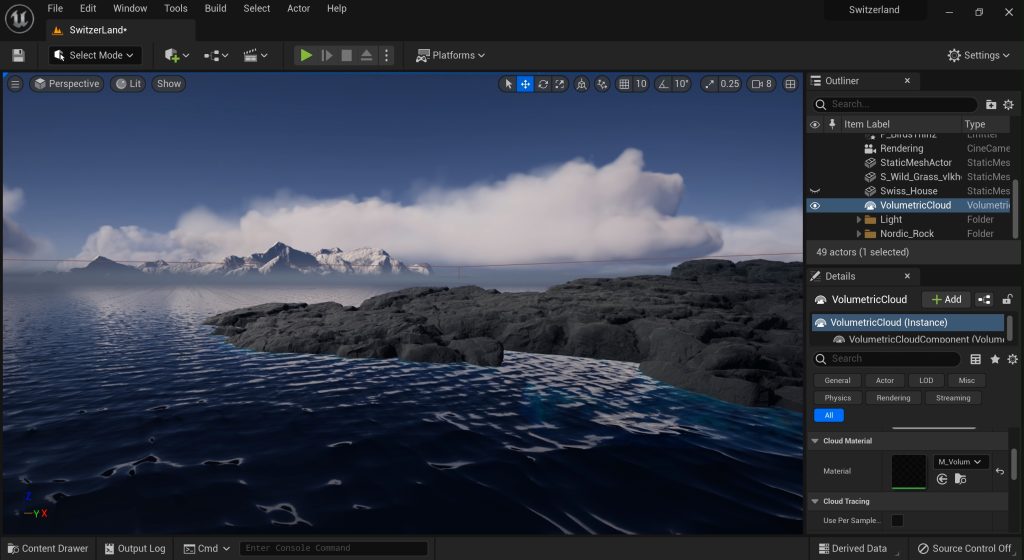Open the Edit menu

tap(88, 8)
